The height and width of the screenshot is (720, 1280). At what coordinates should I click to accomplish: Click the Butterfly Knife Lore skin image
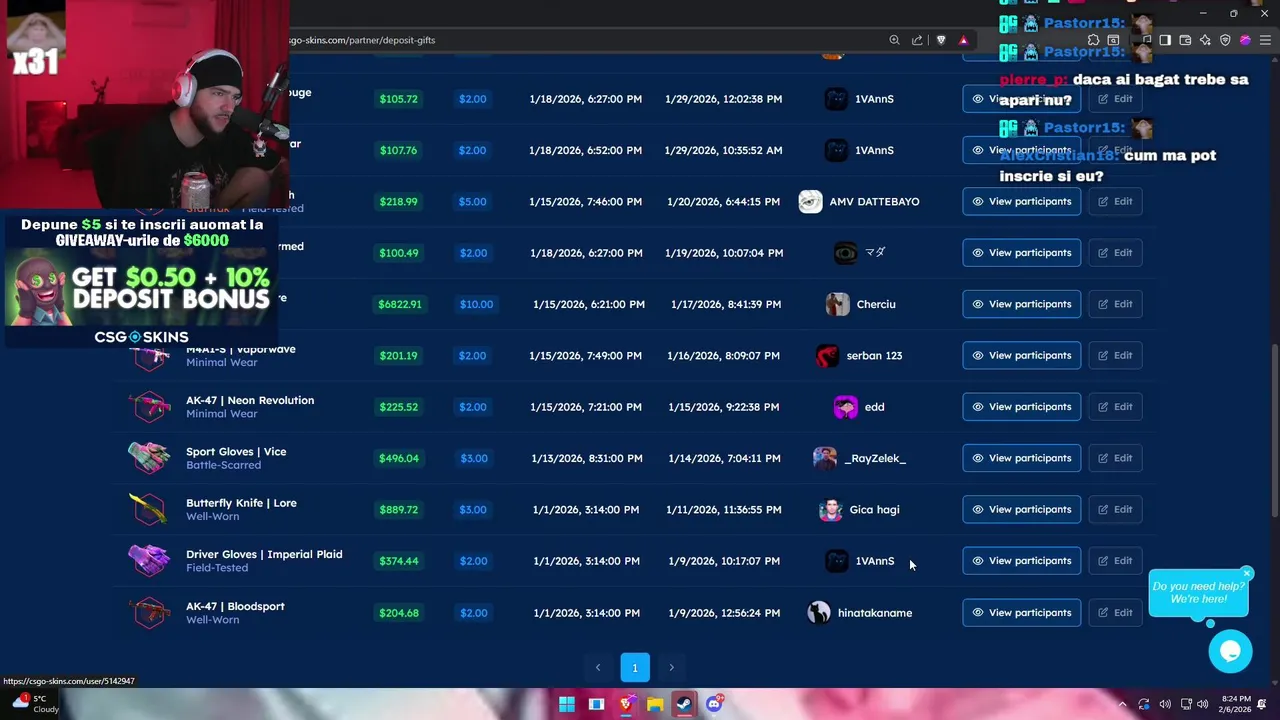pos(149,509)
